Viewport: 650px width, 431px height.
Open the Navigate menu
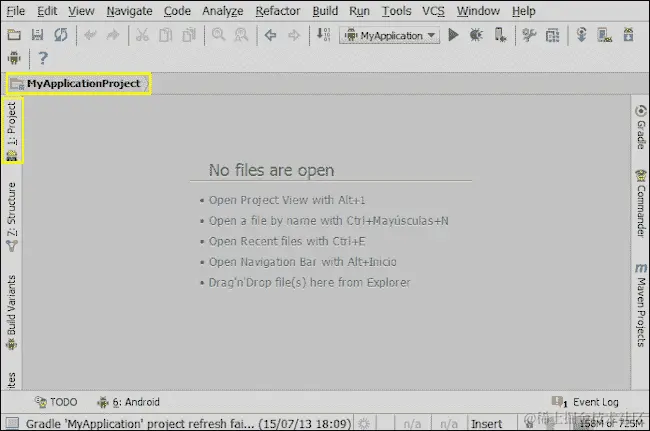(129, 11)
